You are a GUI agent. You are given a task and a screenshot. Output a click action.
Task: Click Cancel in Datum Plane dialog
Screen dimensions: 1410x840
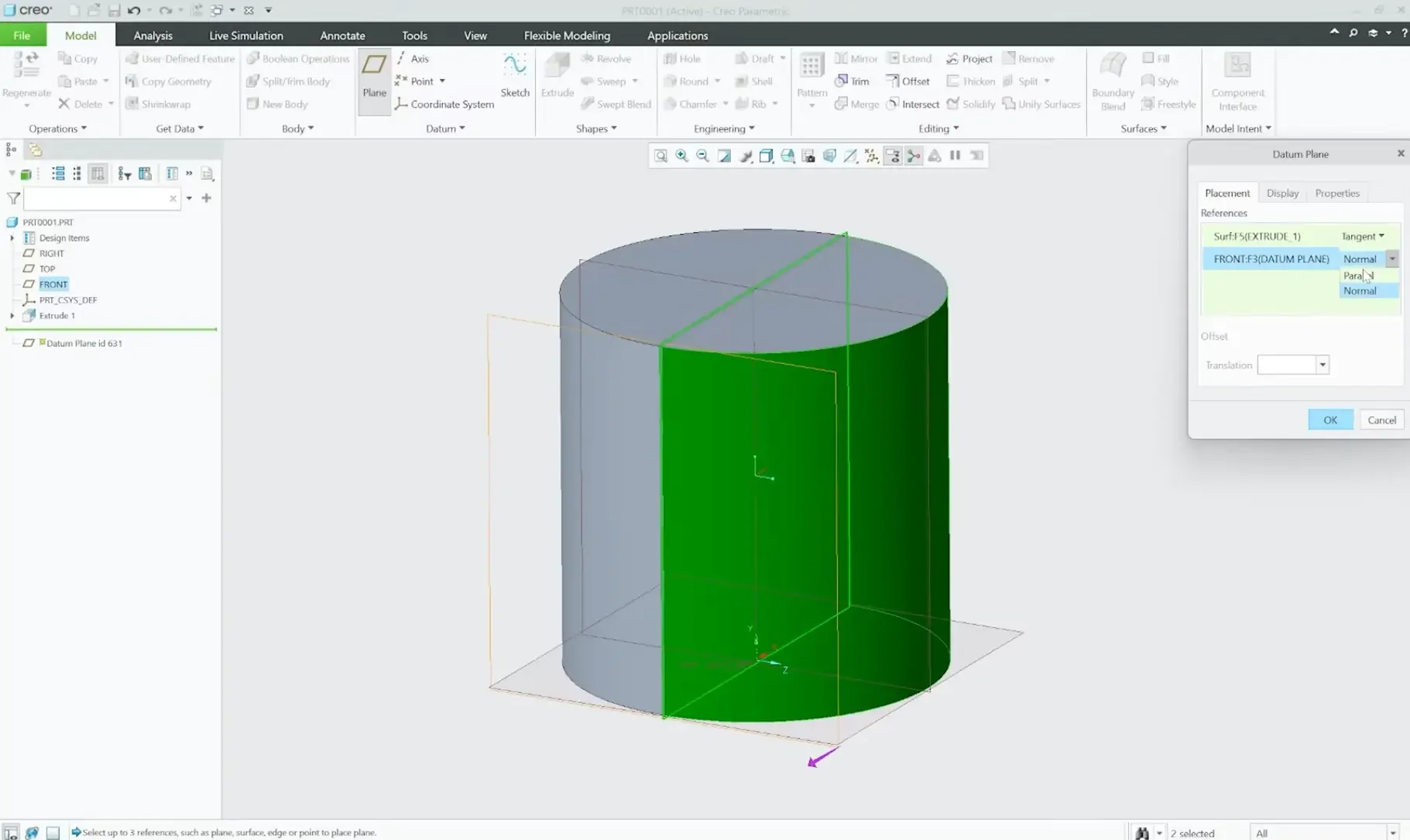tap(1381, 420)
